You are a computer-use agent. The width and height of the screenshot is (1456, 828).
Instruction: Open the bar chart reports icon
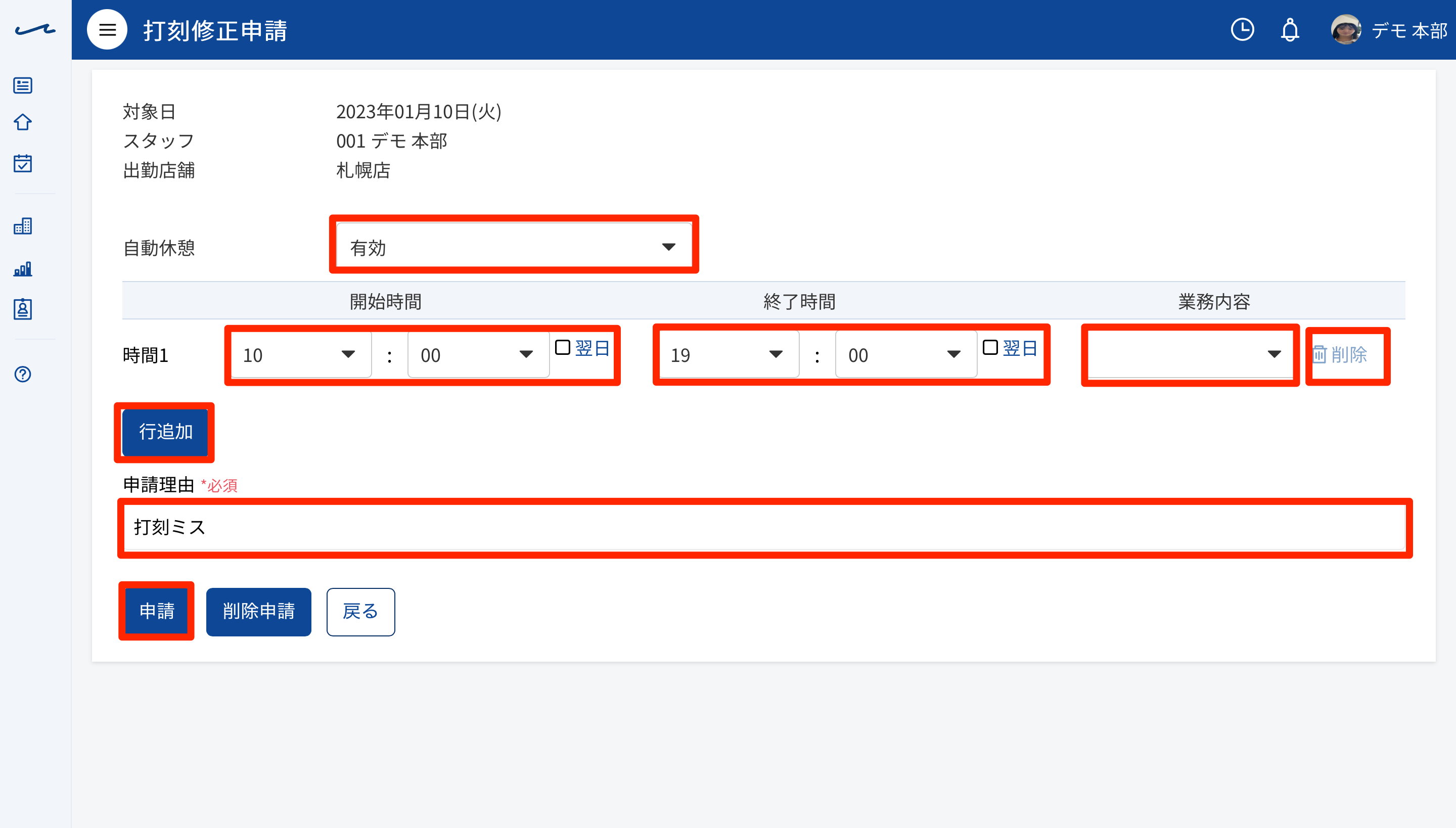click(23, 268)
